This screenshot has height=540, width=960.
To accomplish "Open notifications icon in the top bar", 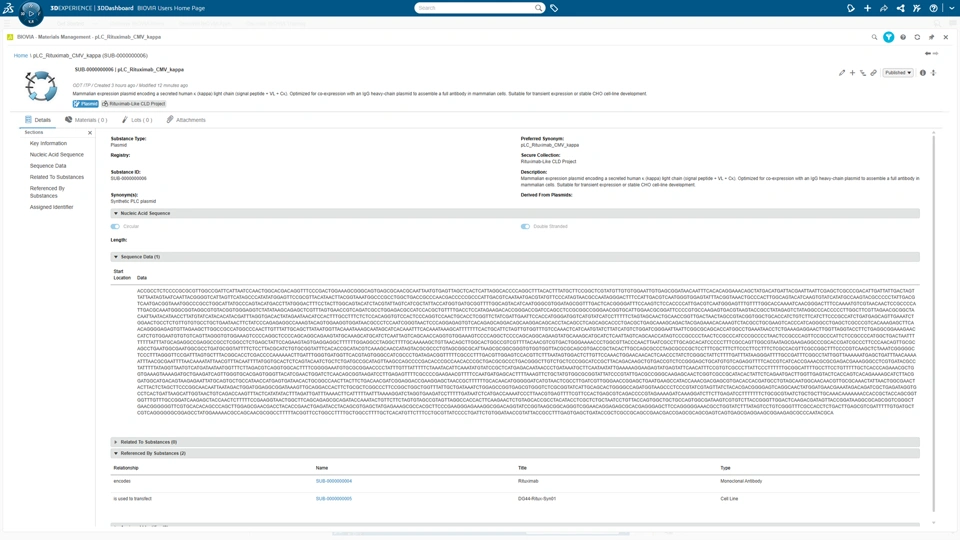I will 850,8.
